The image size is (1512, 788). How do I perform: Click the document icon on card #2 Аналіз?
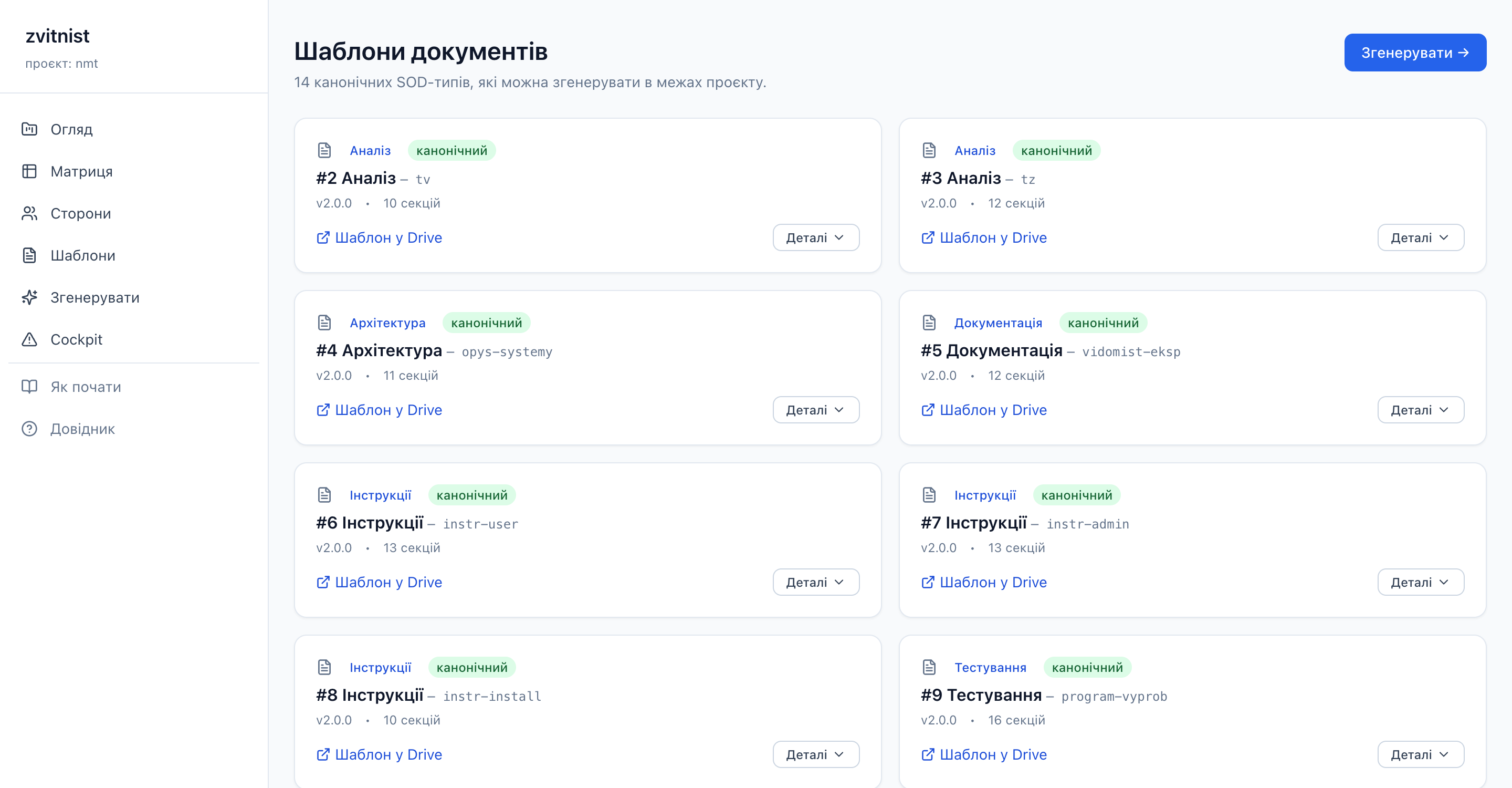(x=324, y=150)
